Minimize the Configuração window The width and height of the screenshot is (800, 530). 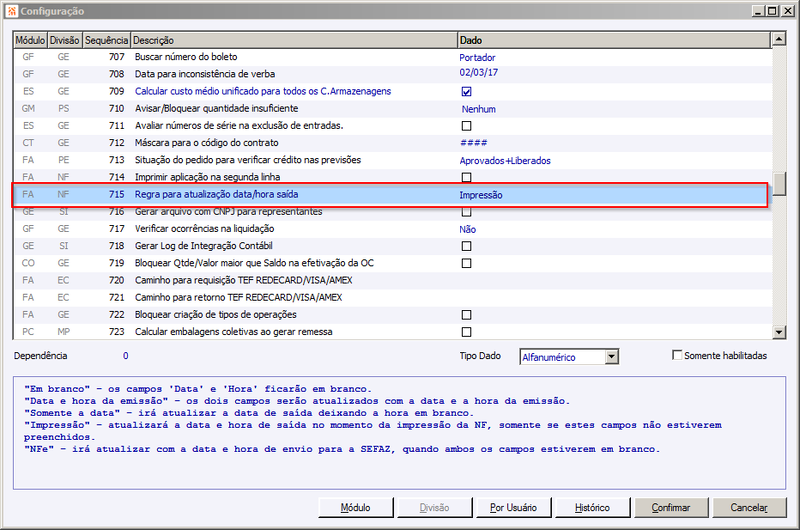tap(758, 11)
